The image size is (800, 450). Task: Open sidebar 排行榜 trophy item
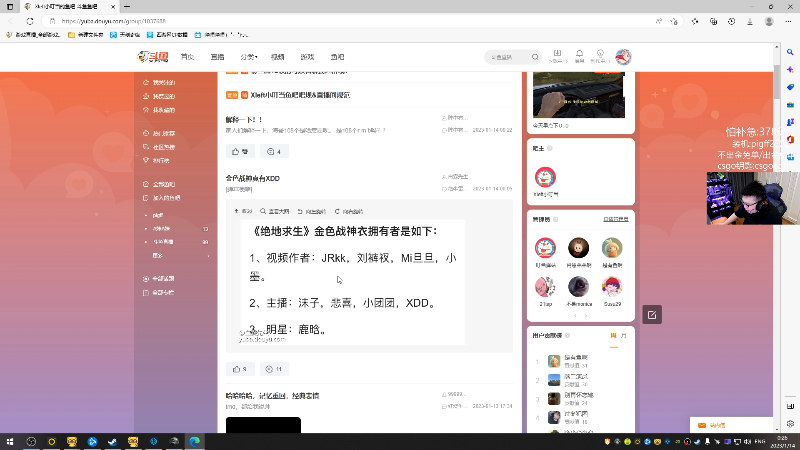pyautogui.click(x=157, y=160)
